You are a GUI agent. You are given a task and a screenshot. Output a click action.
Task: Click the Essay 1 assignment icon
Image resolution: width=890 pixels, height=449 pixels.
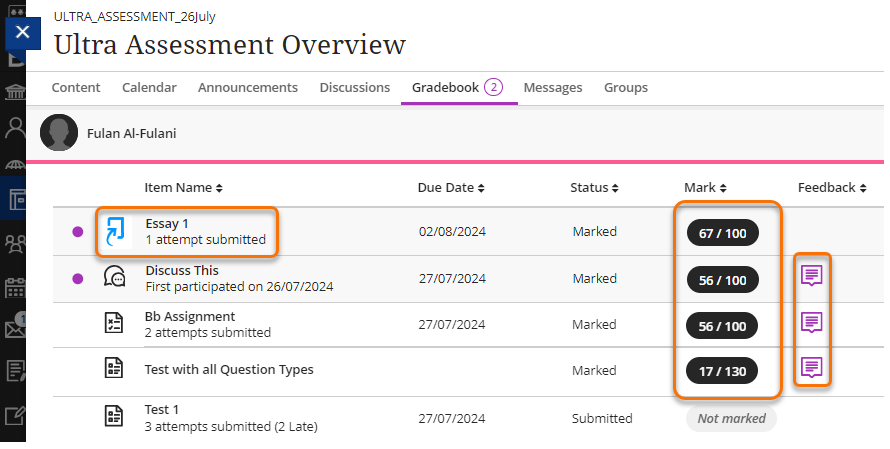click(x=115, y=231)
